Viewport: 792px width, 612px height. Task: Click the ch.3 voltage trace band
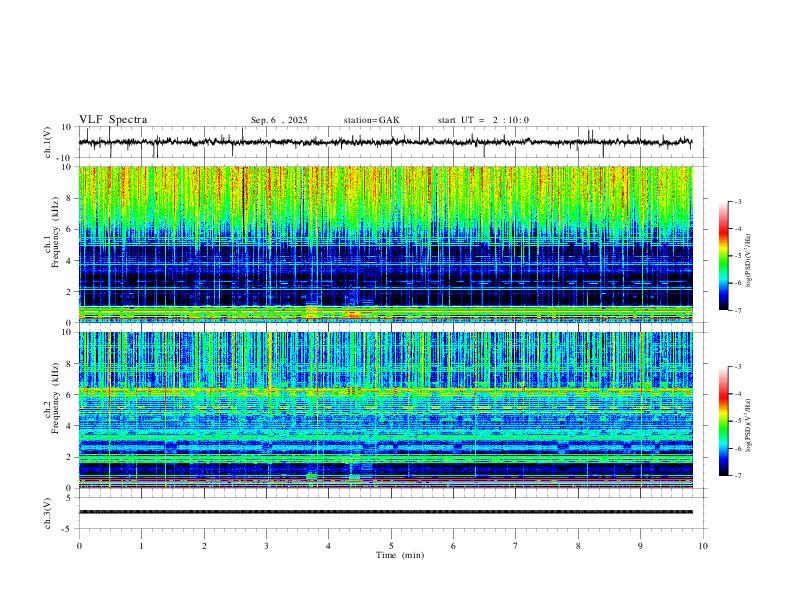pos(385,512)
